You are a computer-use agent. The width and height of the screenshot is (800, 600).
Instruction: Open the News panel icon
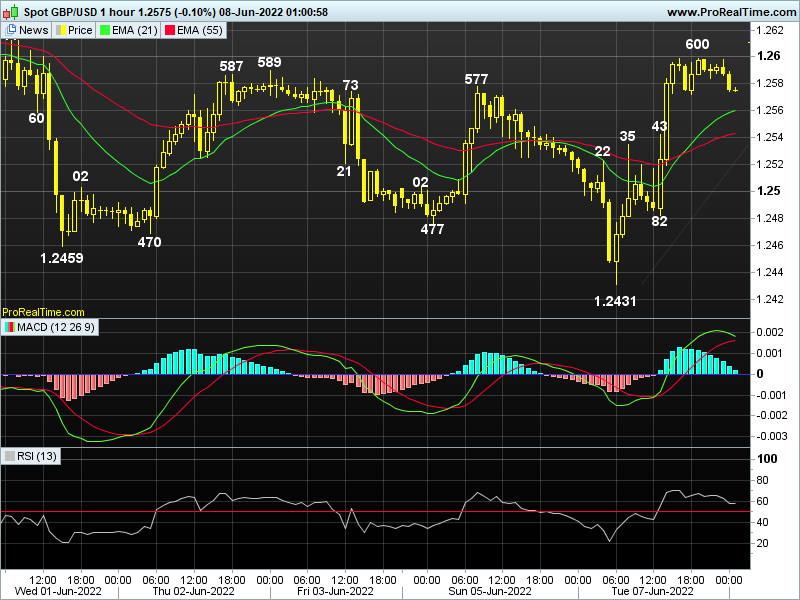click(x=12, y=30)
